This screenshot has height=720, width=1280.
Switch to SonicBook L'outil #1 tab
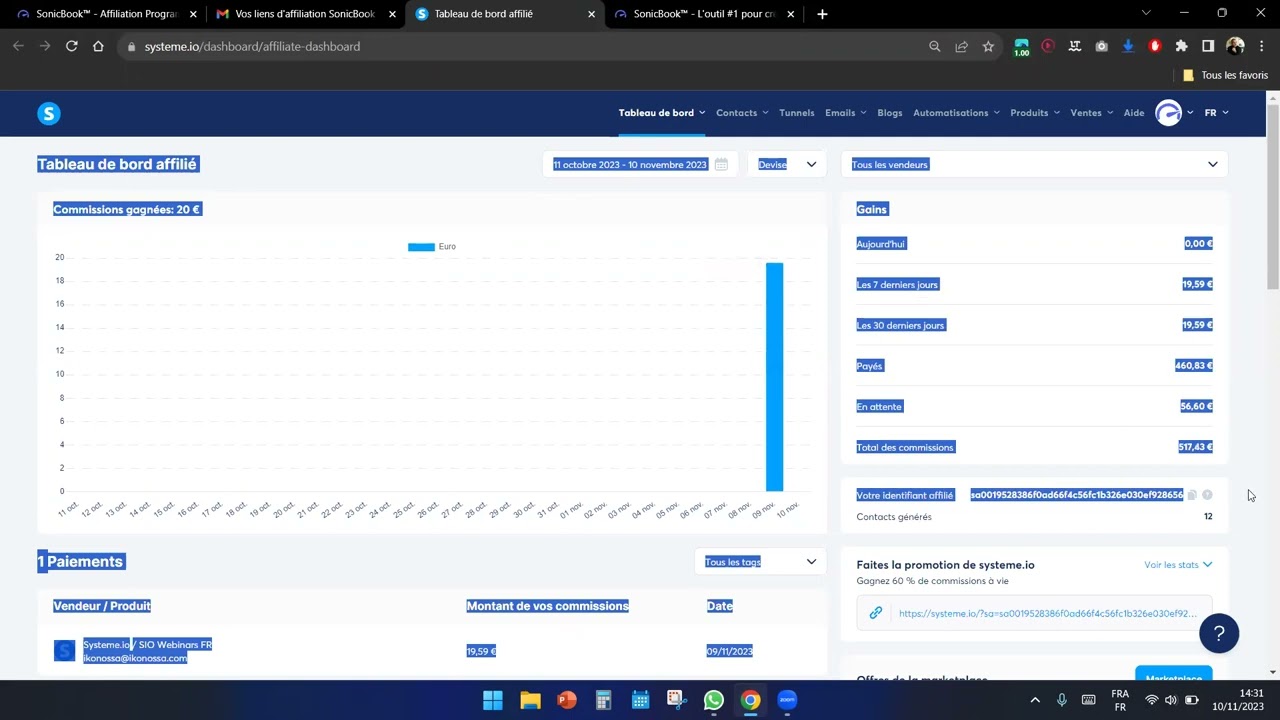[x=704, y=14]
